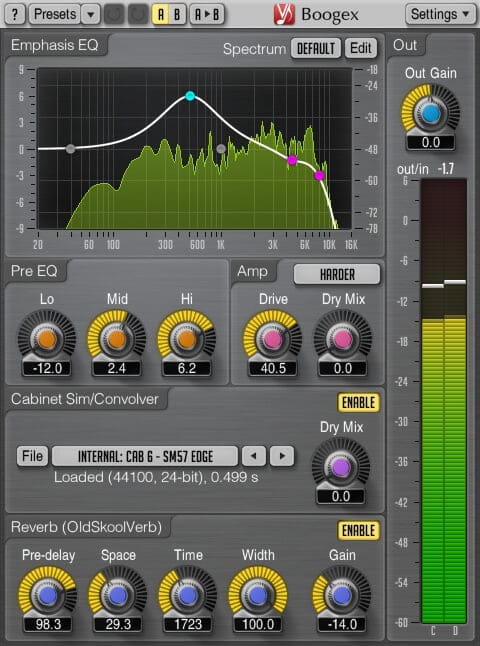Screen dimensions: 480x646
Task: Switch to state B
Action: 177,14
